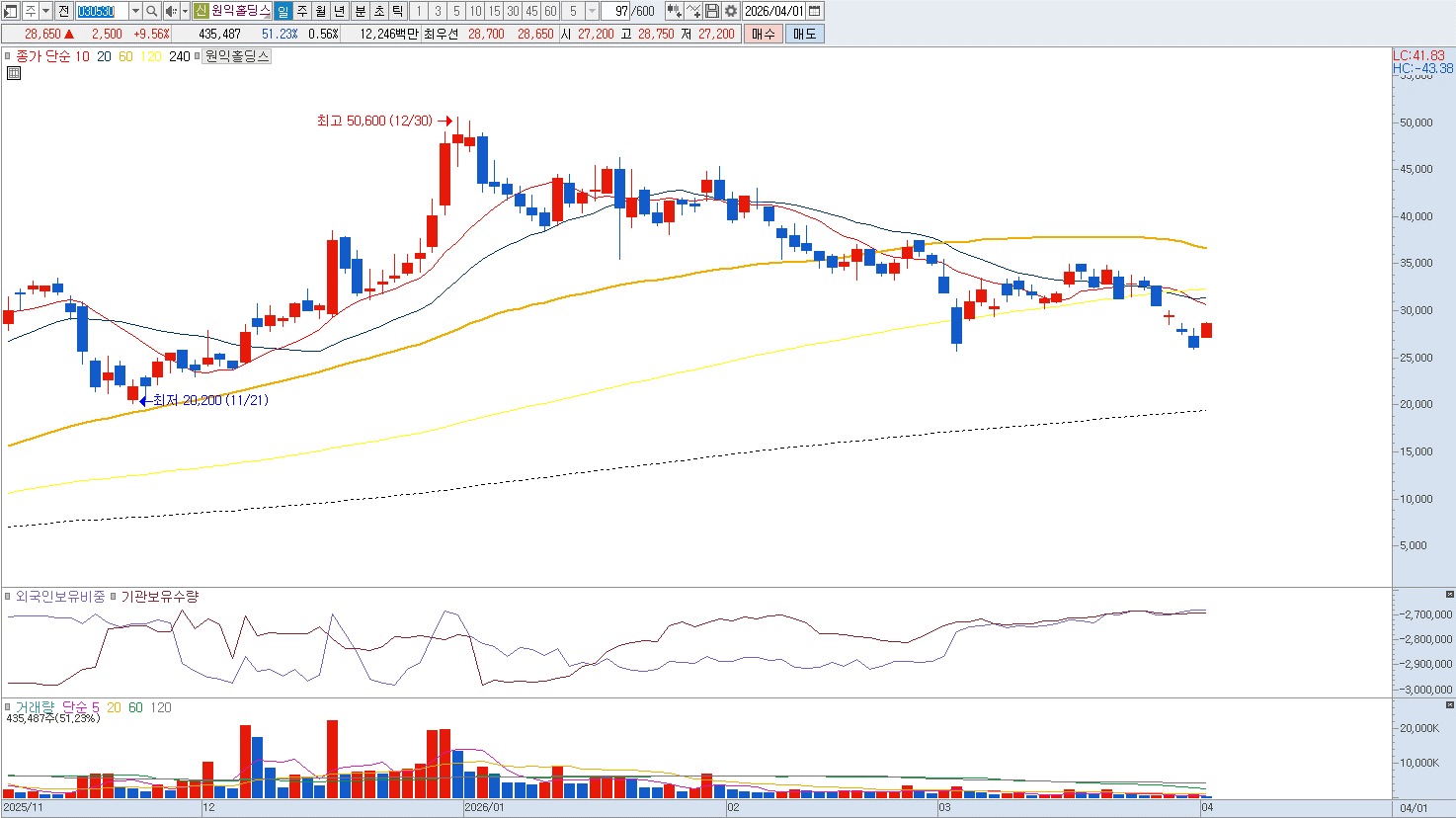Open the calendar date picker icon

tap(815, 11)
